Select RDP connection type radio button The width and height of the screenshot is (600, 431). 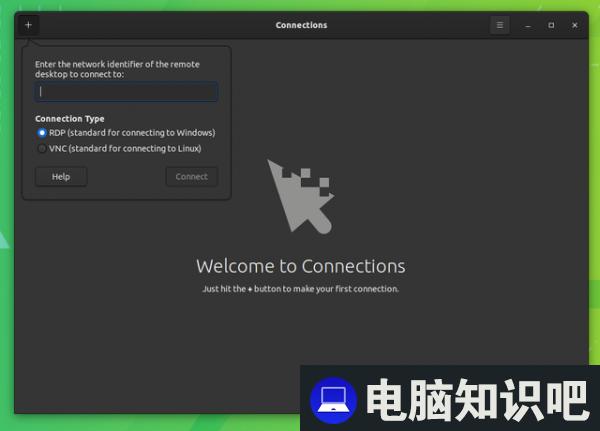(42, 133)
